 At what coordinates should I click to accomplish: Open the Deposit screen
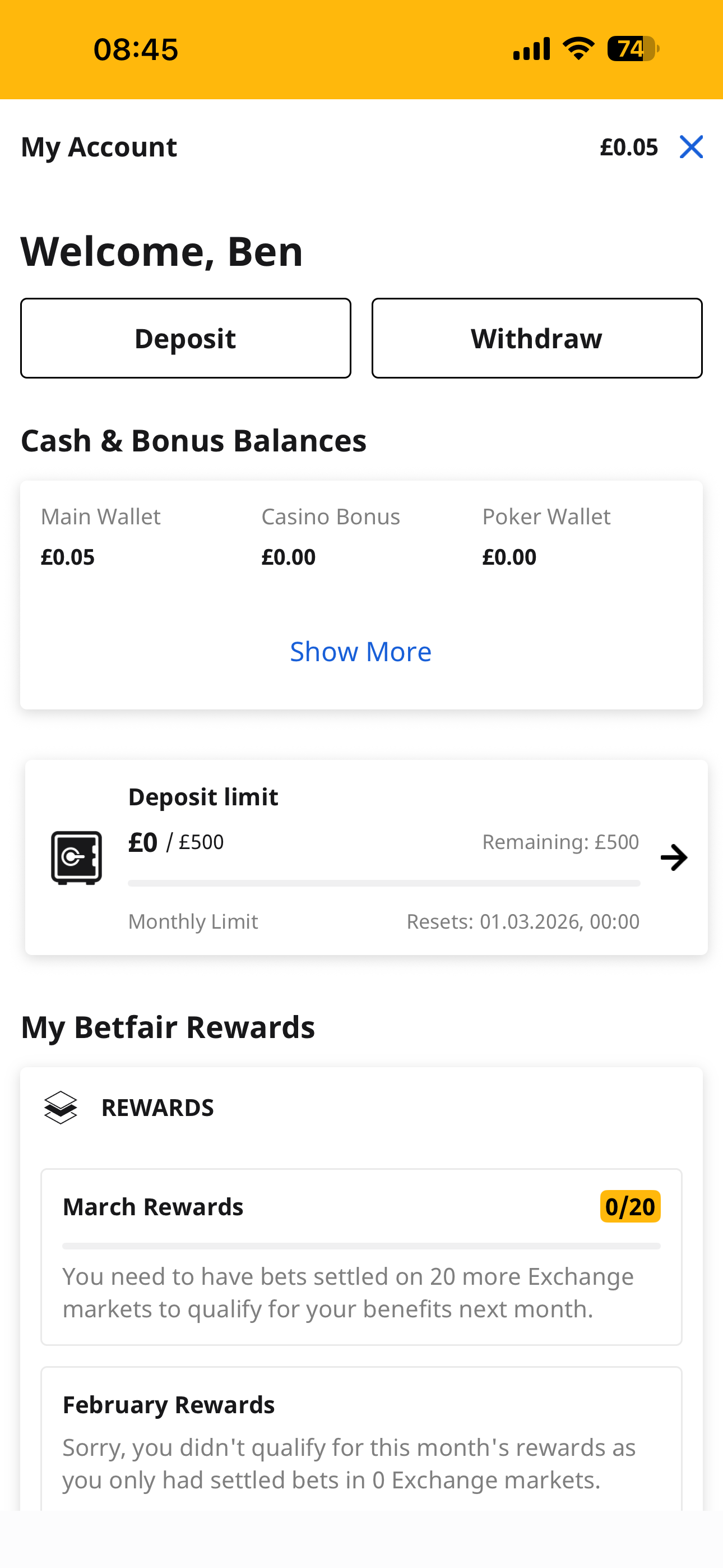click(x=186, y=338)
